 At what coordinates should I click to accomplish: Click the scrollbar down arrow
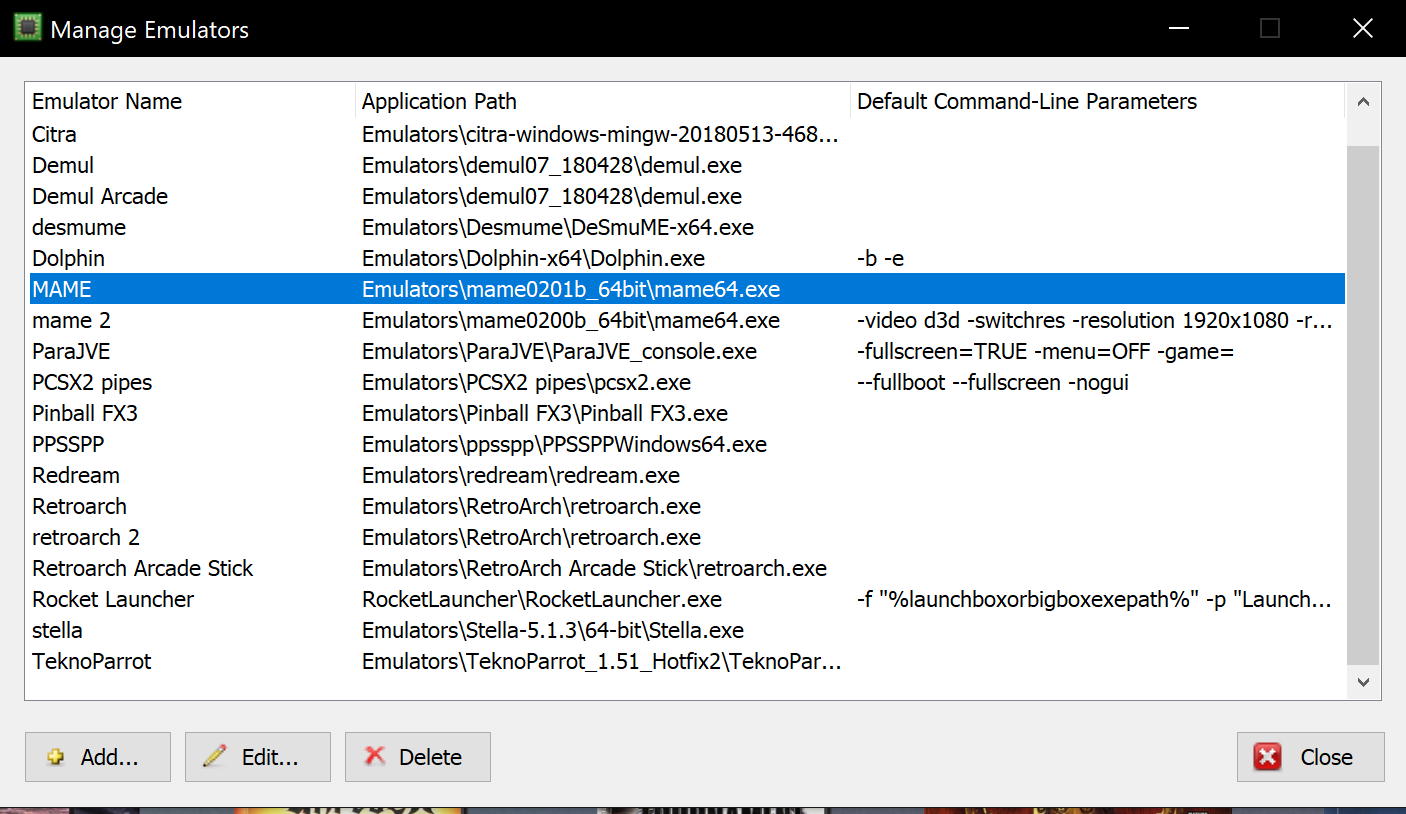pos(1363,682)
